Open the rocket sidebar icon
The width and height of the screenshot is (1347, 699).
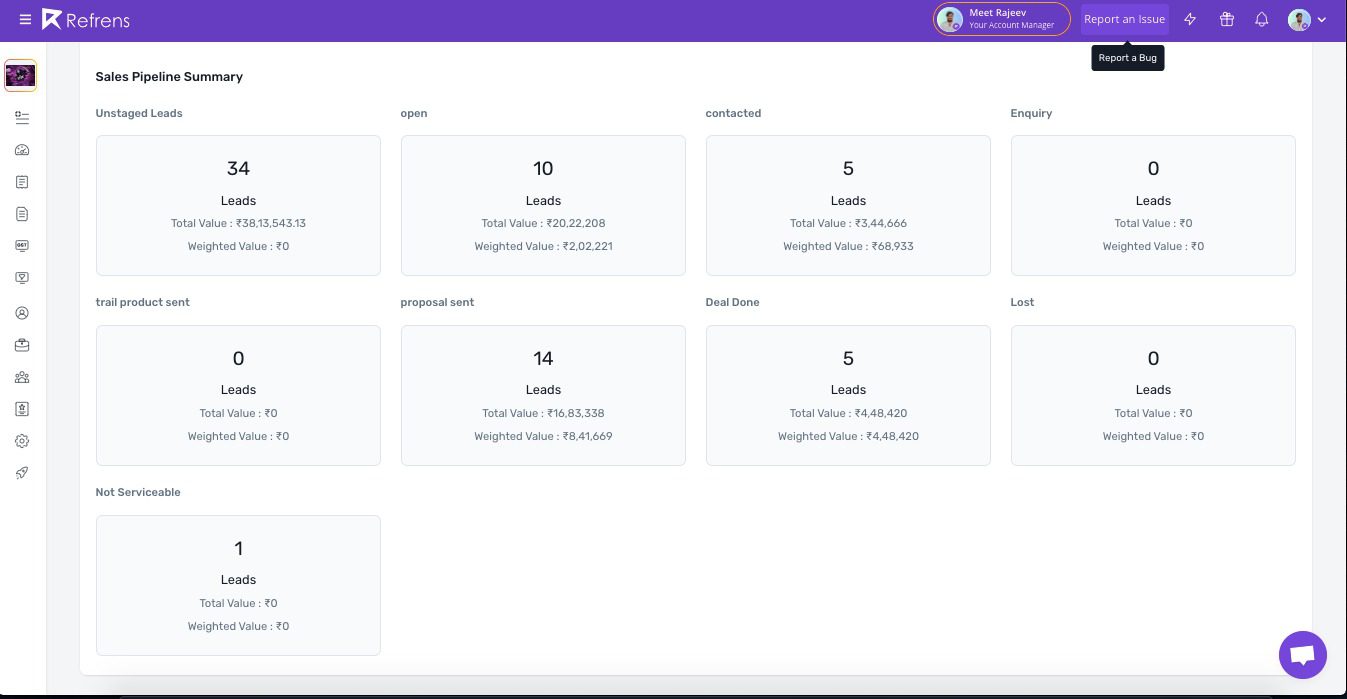[22, 473]
